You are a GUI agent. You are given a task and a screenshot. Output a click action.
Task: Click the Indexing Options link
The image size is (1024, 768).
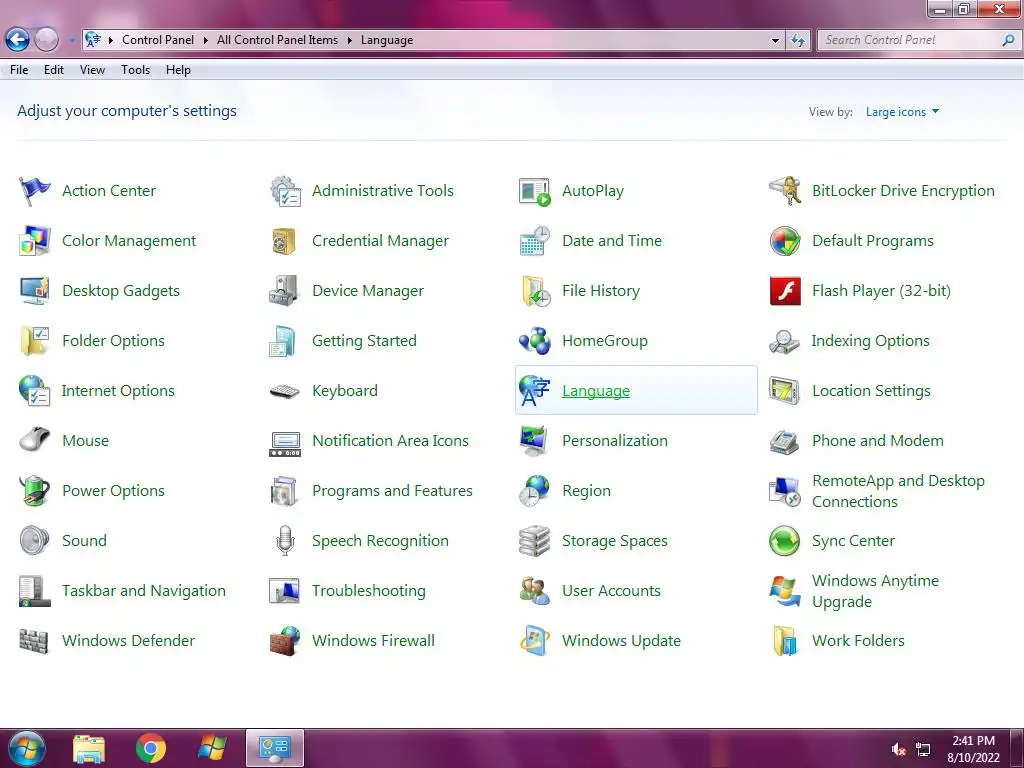click(870, 341)
